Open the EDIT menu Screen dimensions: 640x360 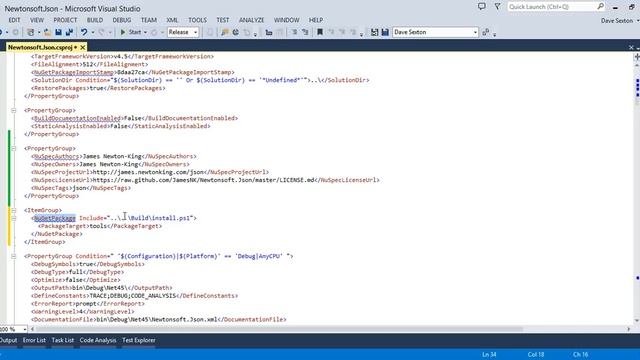point(14,20)
